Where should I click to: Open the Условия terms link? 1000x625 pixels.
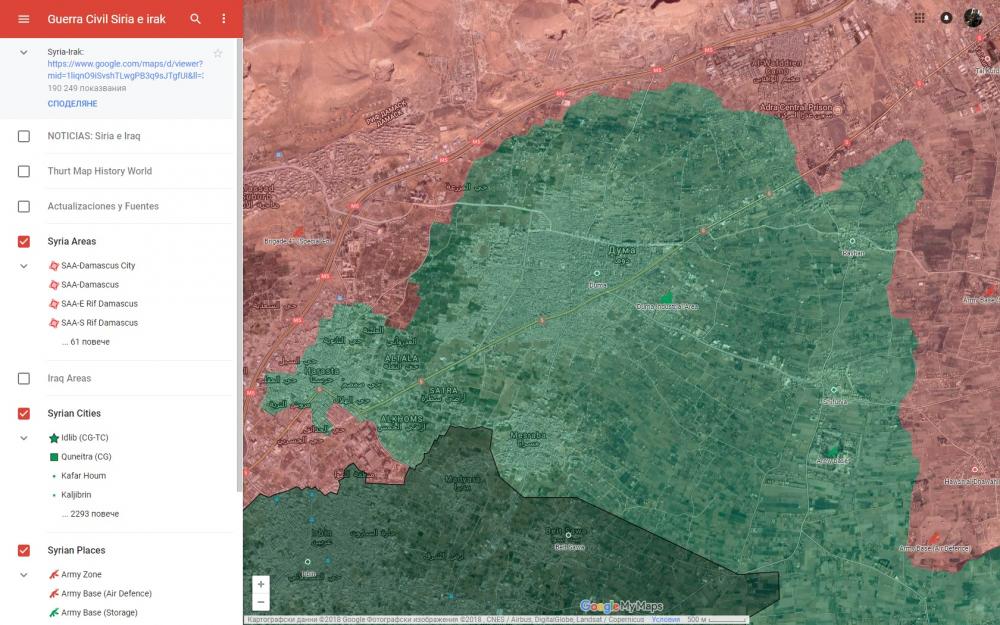pyautogui.click(x=665, y=619)
